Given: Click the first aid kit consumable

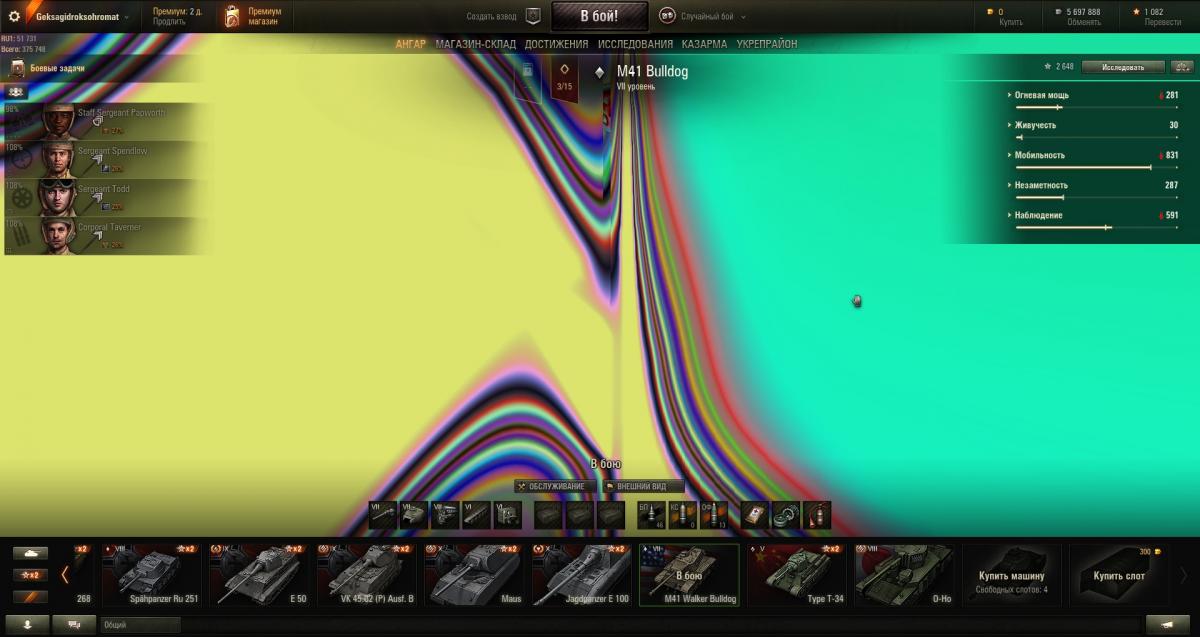Looking at the screenshot, I should pos(756,514).
